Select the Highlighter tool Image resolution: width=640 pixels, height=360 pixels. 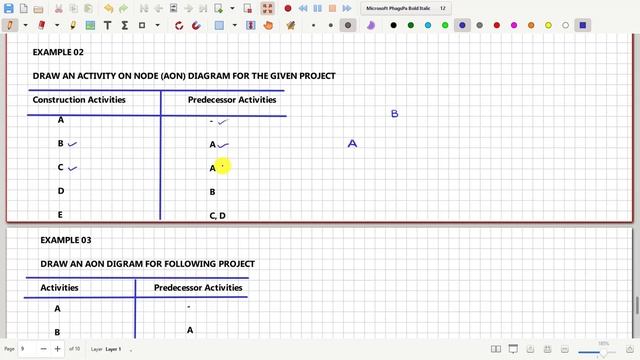73,25
